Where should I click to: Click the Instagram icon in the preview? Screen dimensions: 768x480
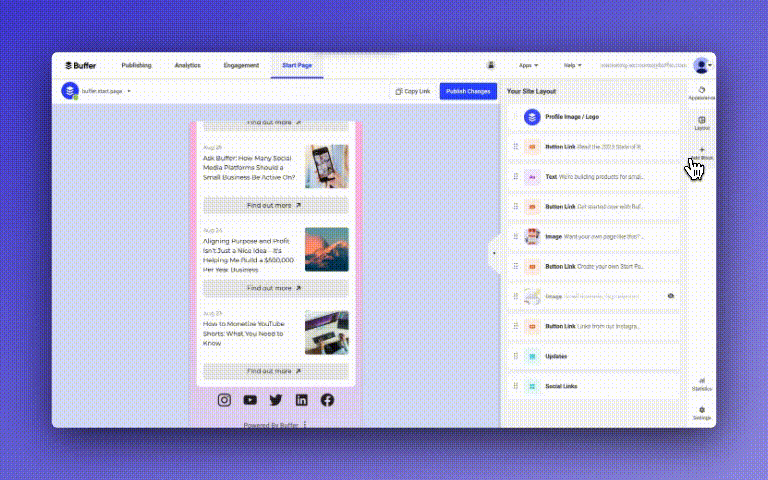click(x=224, y=400)
